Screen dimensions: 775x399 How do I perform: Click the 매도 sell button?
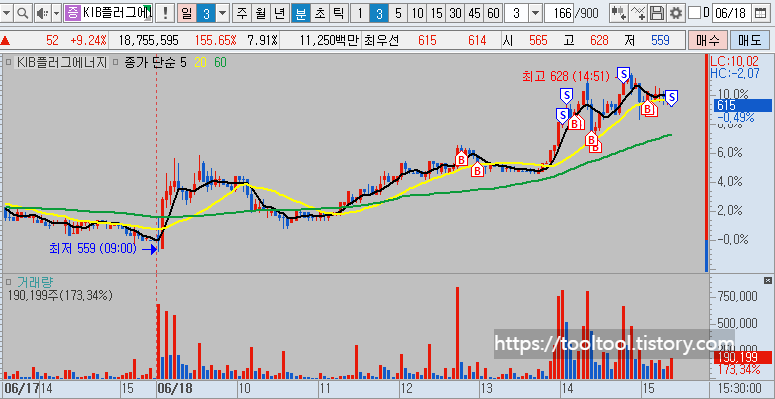749,40
